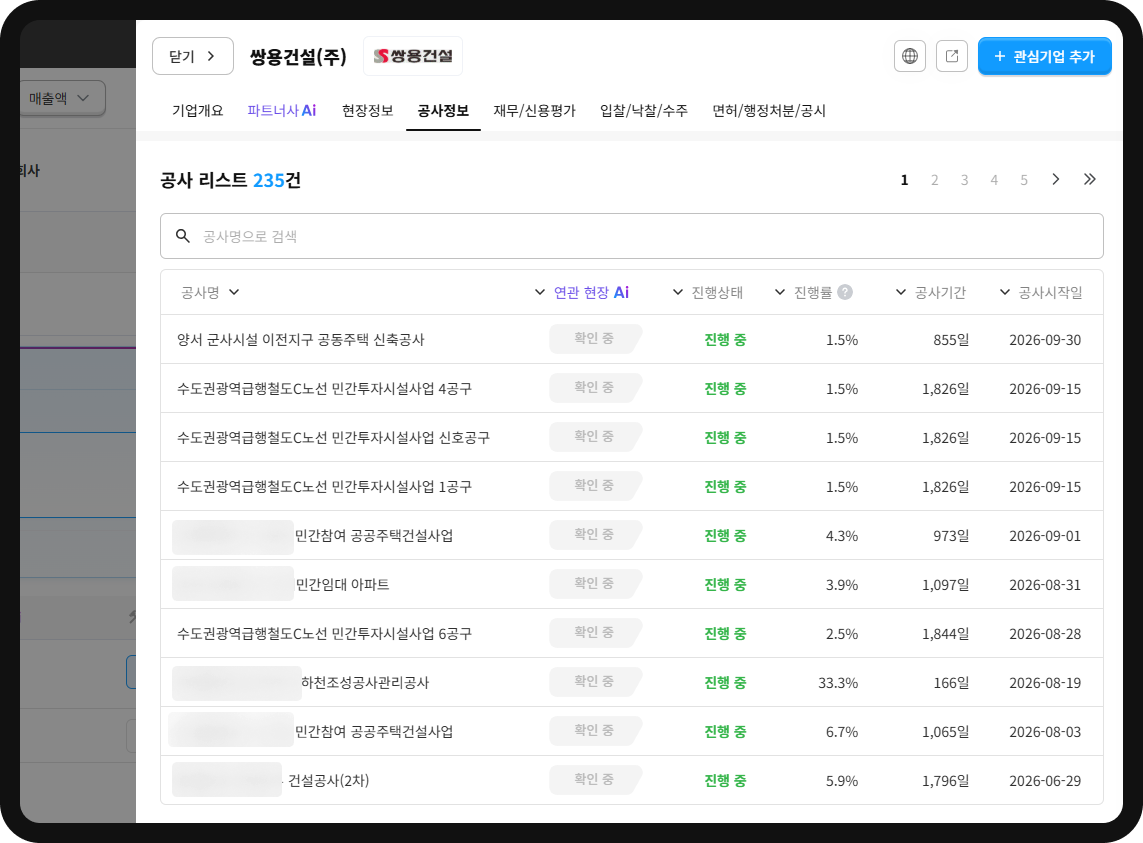Go to page 2
1143x843 pixels.
(x=935, y=180)
